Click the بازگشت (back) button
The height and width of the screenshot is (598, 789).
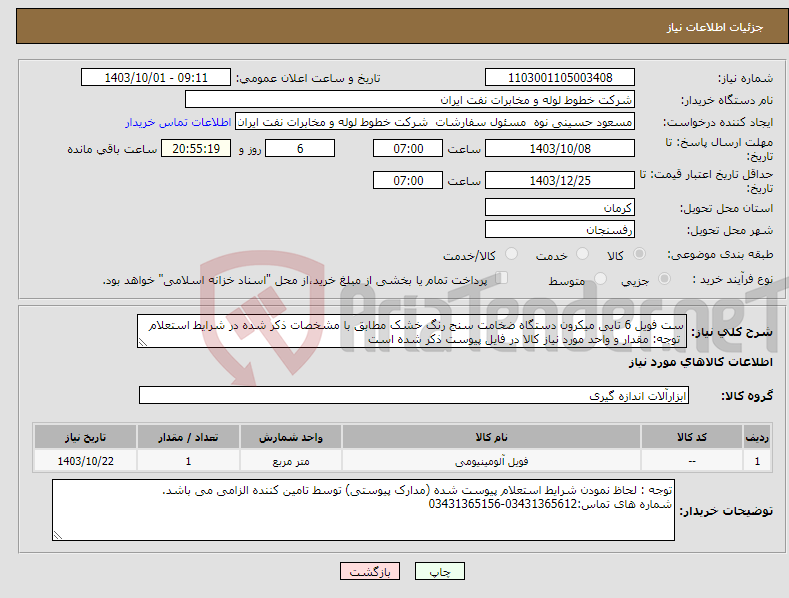(x=370, y=571)
